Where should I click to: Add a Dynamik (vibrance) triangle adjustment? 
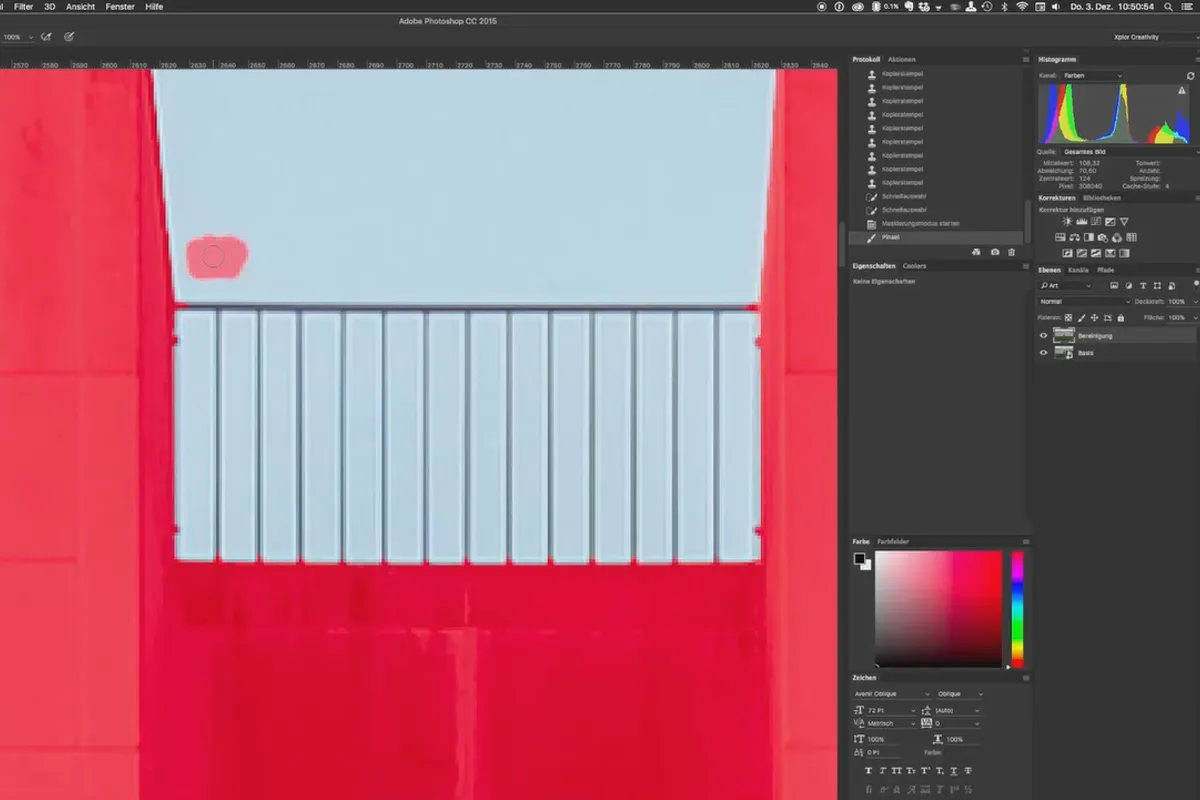pyautogui.click(x=1124, y=221)
